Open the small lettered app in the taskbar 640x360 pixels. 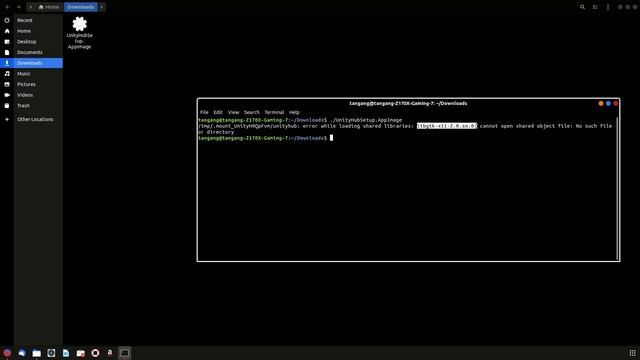click(x=110, y=352)
